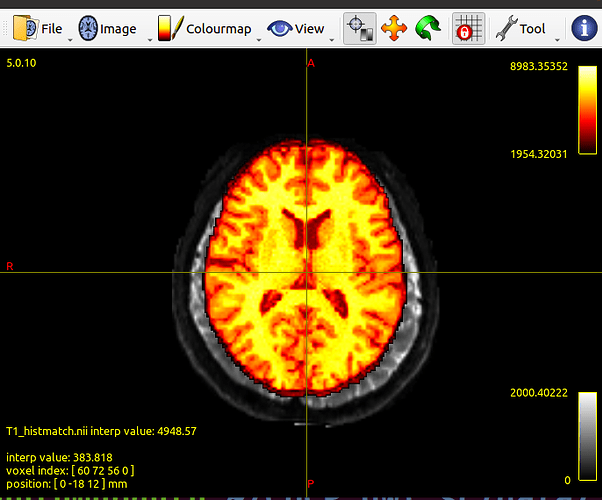Viewport: 602px width, 500px height.
Task: Click the voxel index readout text
Action: [x=68, y=470]
